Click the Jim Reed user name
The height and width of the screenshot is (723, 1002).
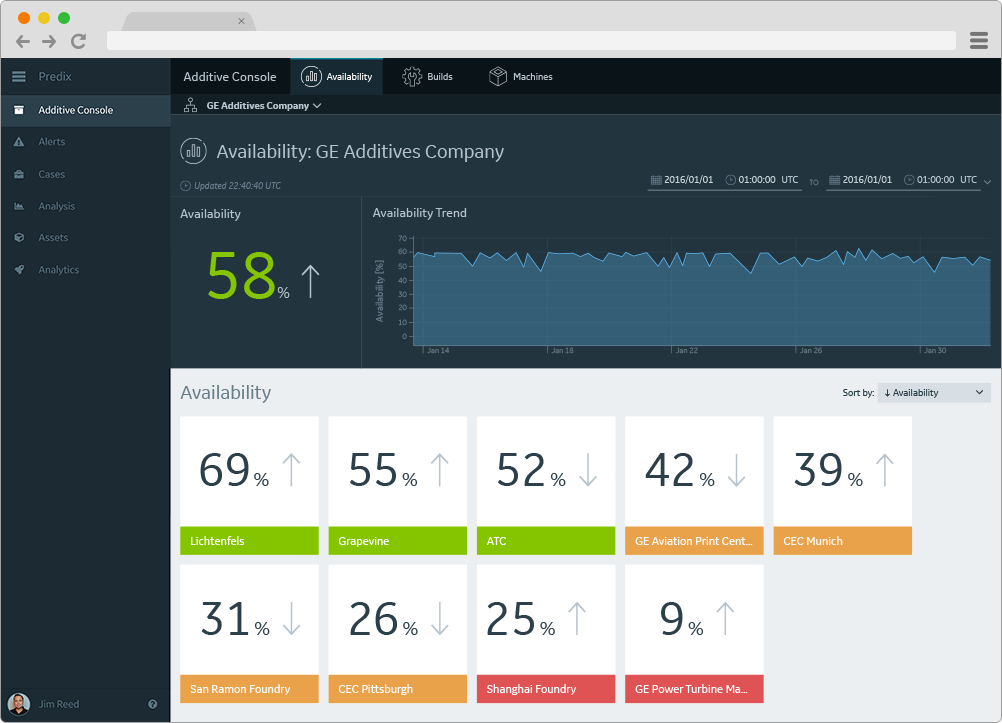[59, 704]
